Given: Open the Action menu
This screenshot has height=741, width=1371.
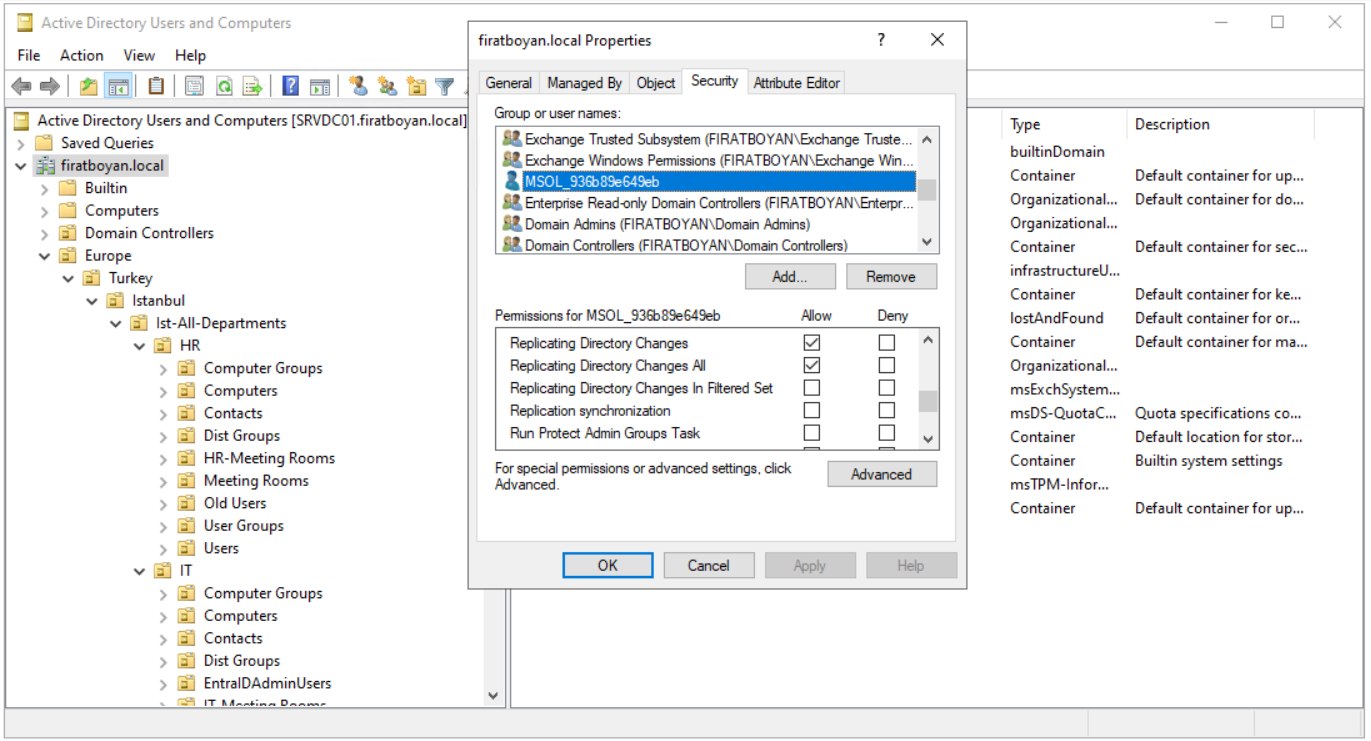Looking at the screenshot, I should pyautogui.click(x=82, y=55).
